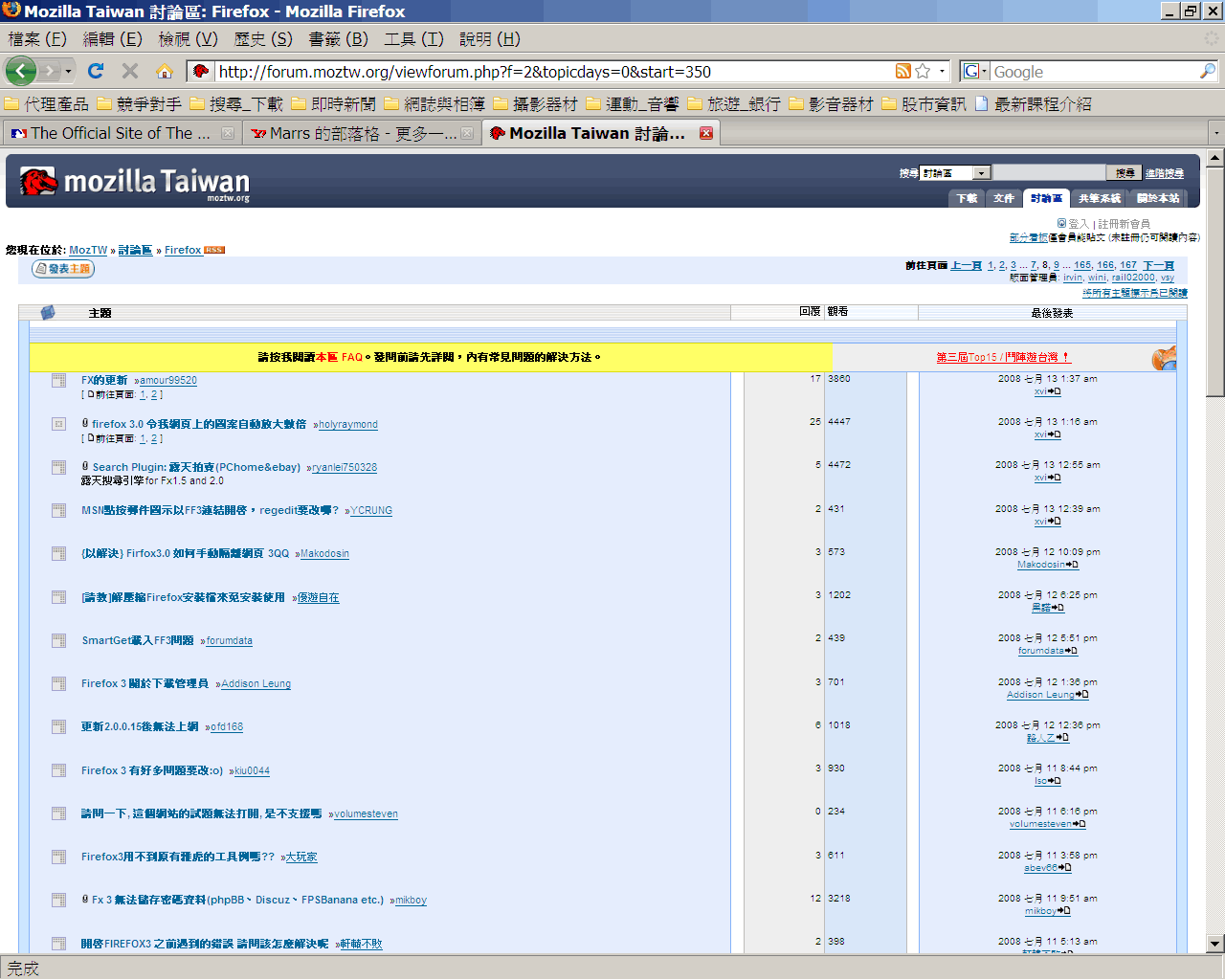Switch to The Official Site of The... tab
The image size is (1225, 980).
tap(122, 133)
